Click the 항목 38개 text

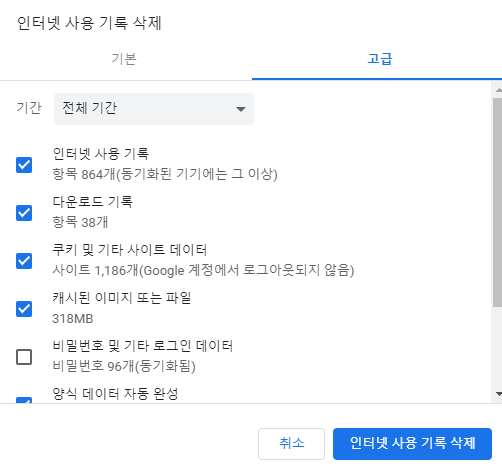click(80, 222)
